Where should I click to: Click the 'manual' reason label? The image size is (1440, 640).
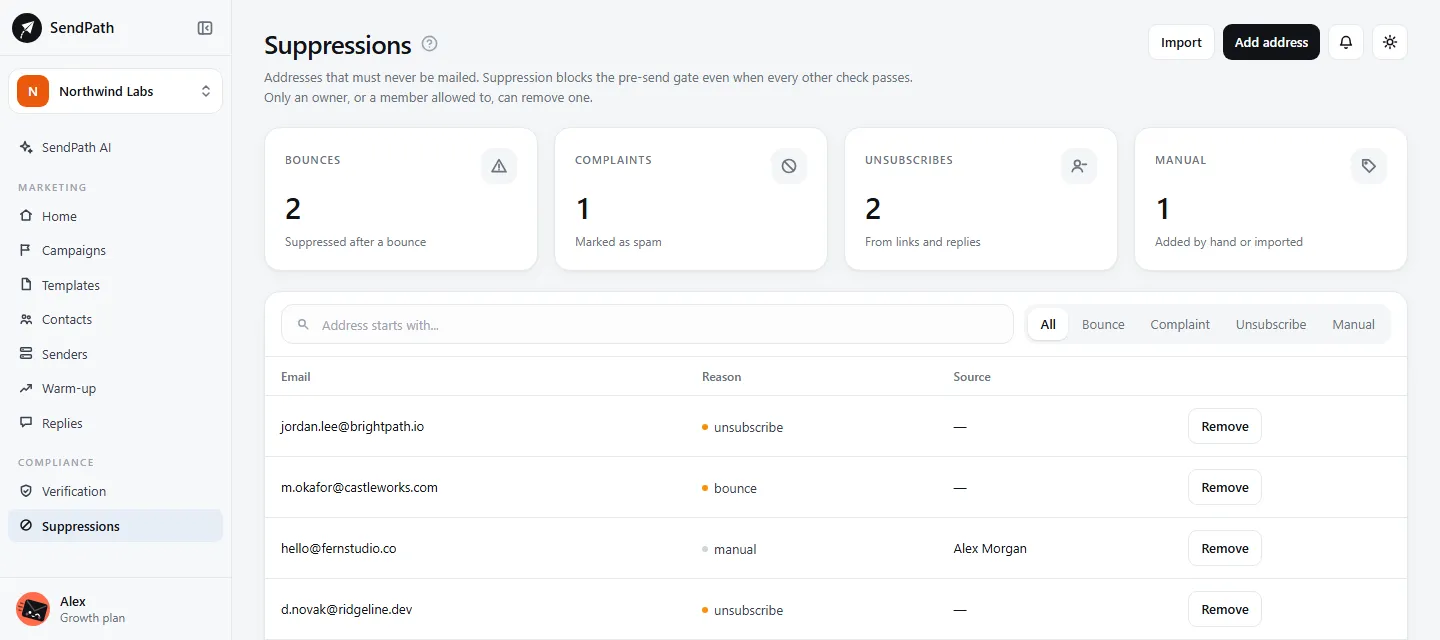735,549
